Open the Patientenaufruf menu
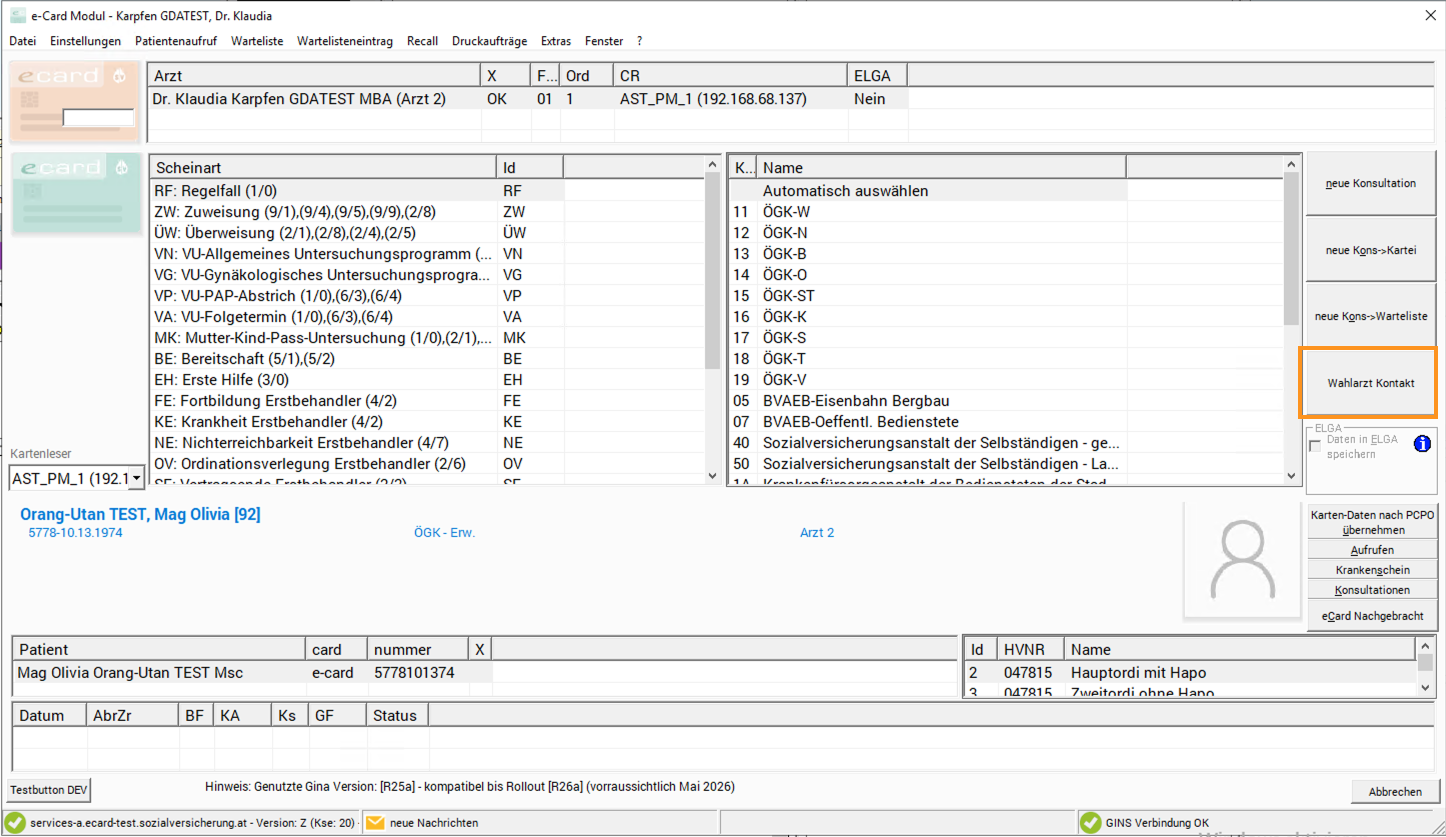 tap(175, 41)
